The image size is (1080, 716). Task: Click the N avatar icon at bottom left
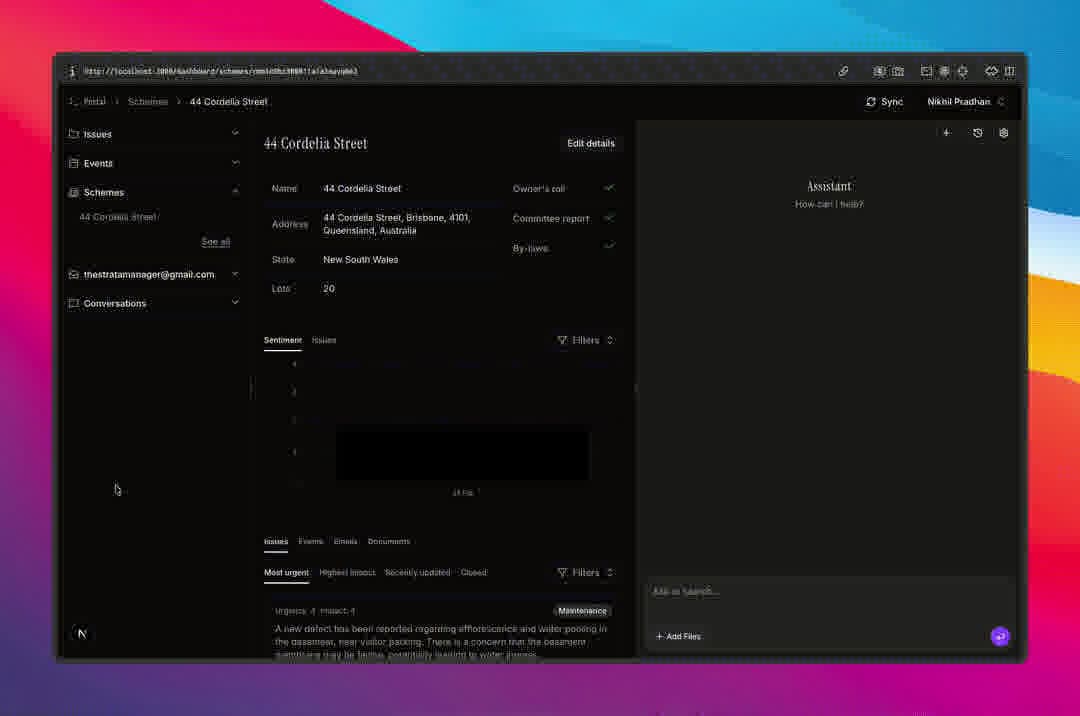tap(82, 634)
